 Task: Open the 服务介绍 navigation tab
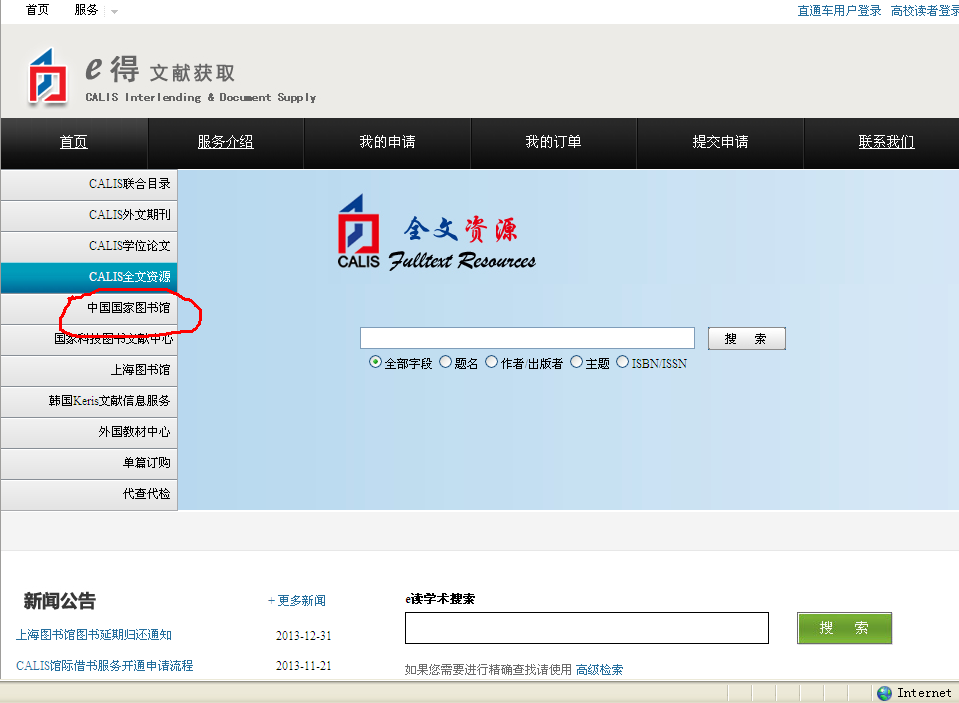click(x=226, y=143)
